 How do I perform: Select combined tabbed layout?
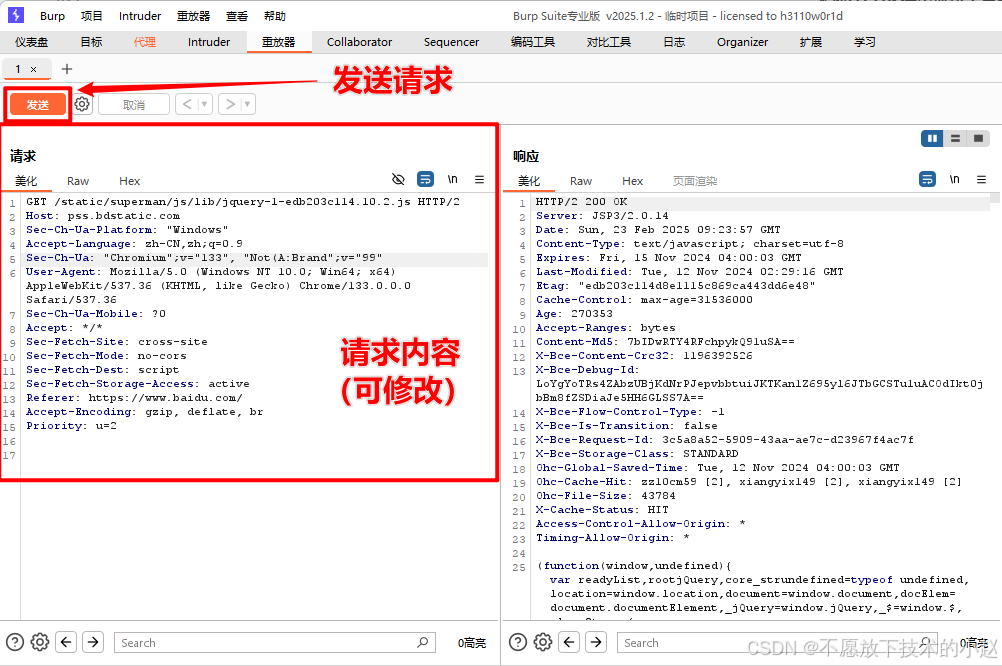[x=978, y=138]
